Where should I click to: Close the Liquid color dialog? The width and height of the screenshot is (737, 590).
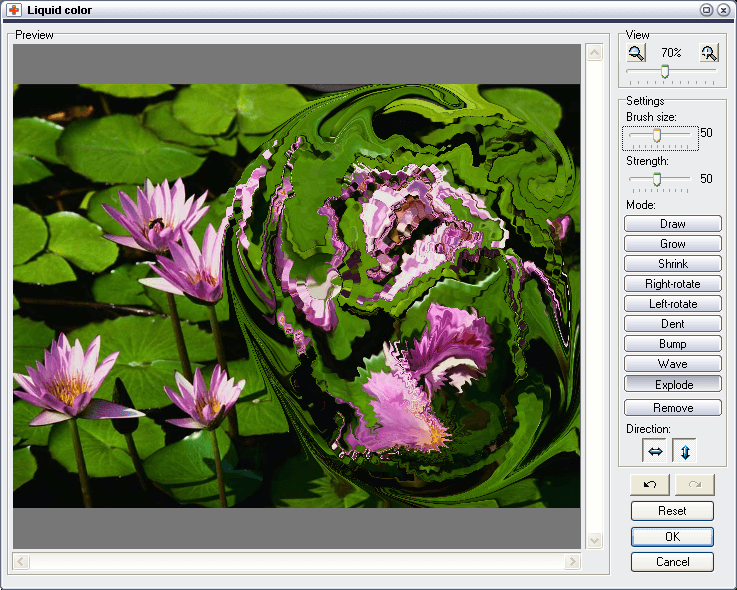[x=724, y=10]
